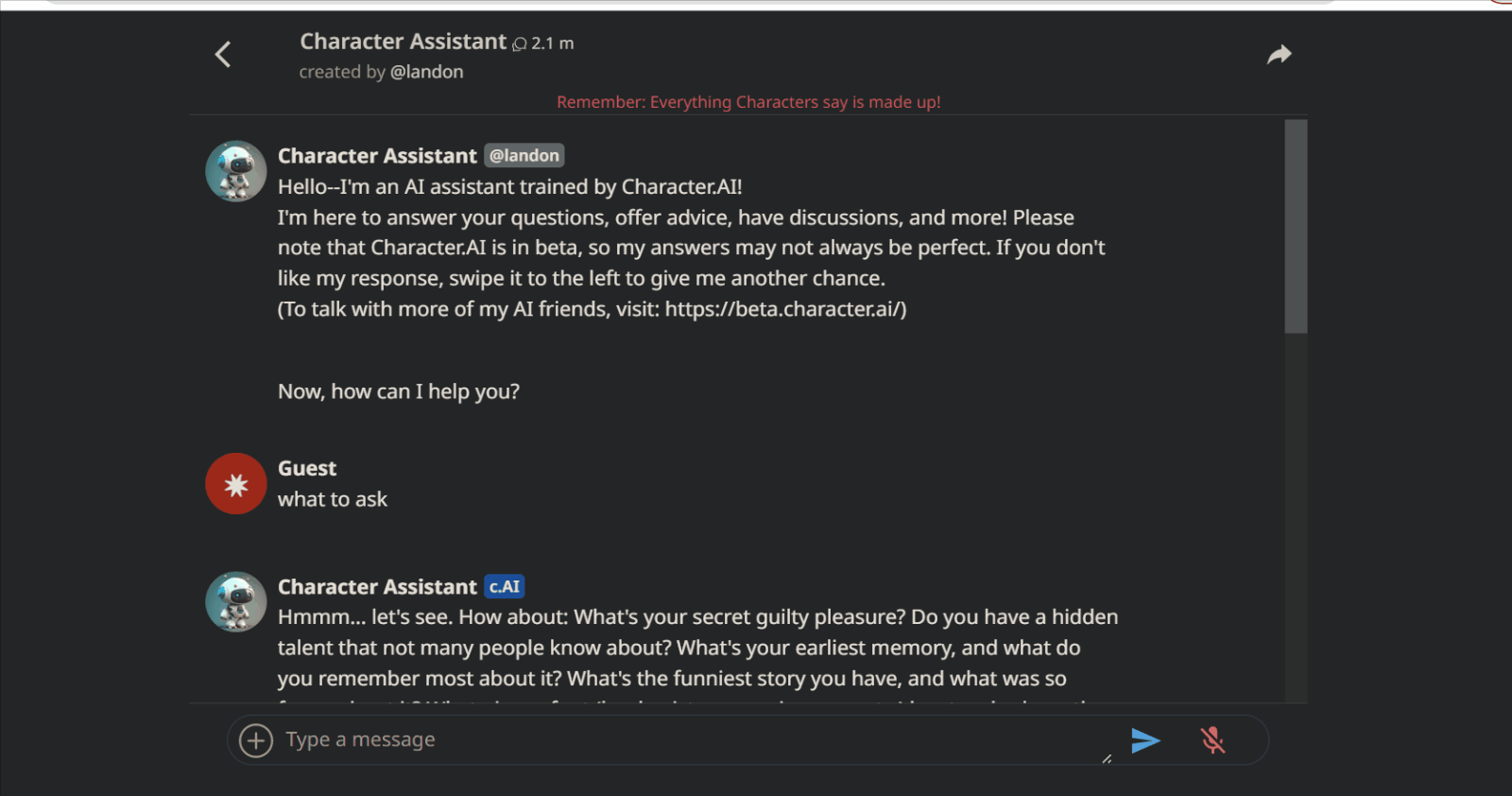The width and height of the screenshot is (1512, 796).
Task: Click Character Assistant name on the greeting message
Action: (x=377, y=156)
